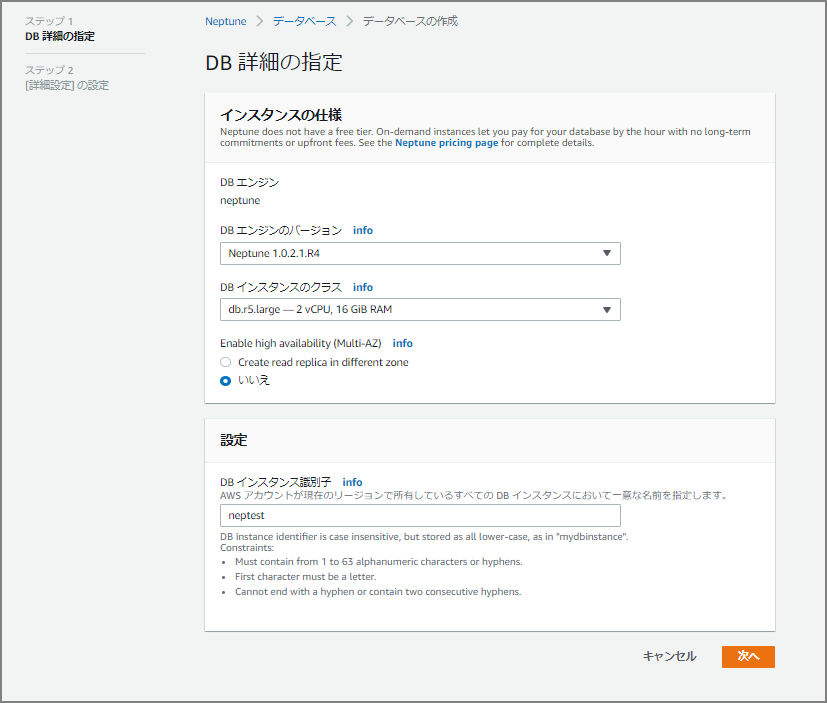The height and width of the screenshot is (703, 827).
Task: Click the arrow icon on the db.r5.large dropdown
Action: tap(606, 310)
